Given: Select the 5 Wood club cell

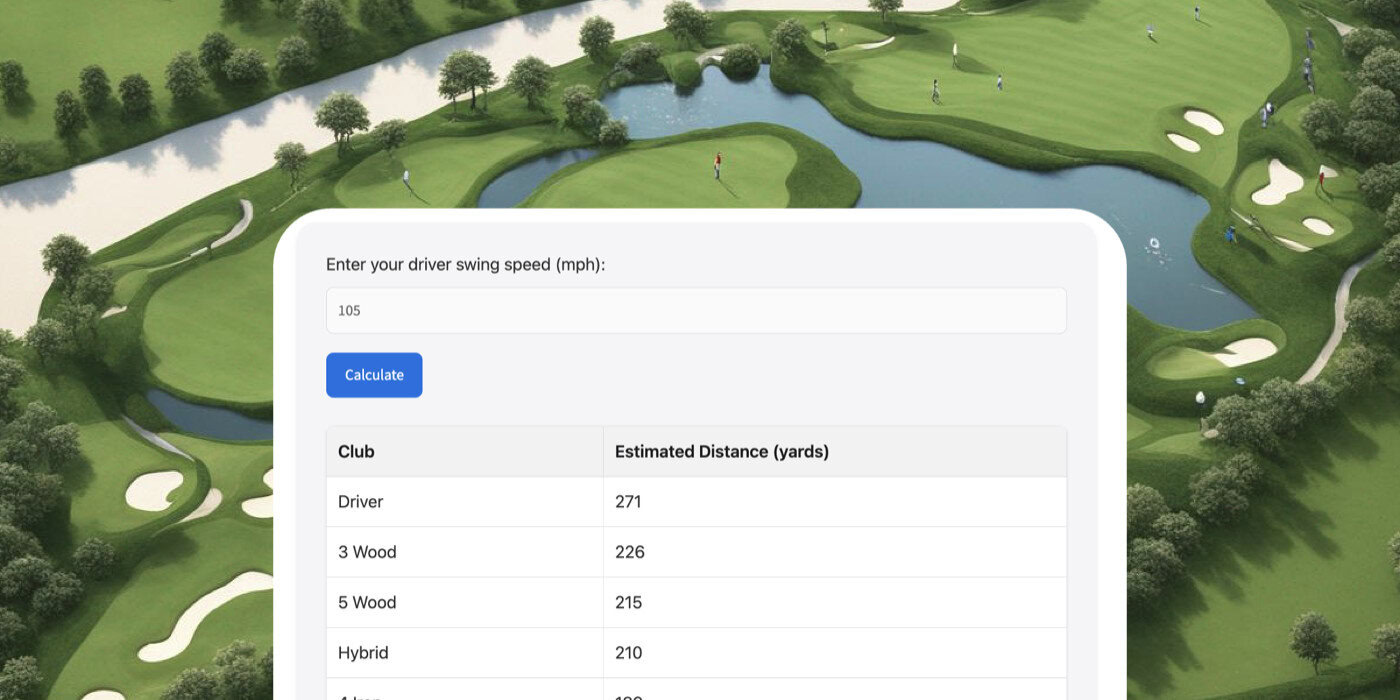Looking at the screenshot, I should pyautogui.click(x=366, y=601).
